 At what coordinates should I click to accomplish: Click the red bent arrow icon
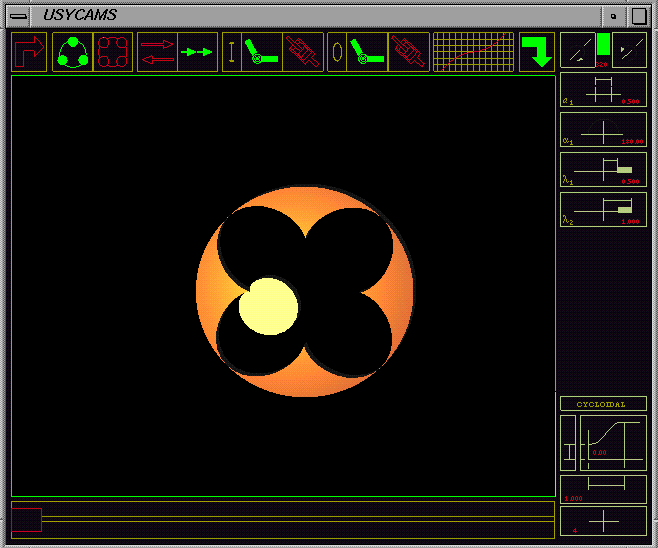(x=29, y=52)
